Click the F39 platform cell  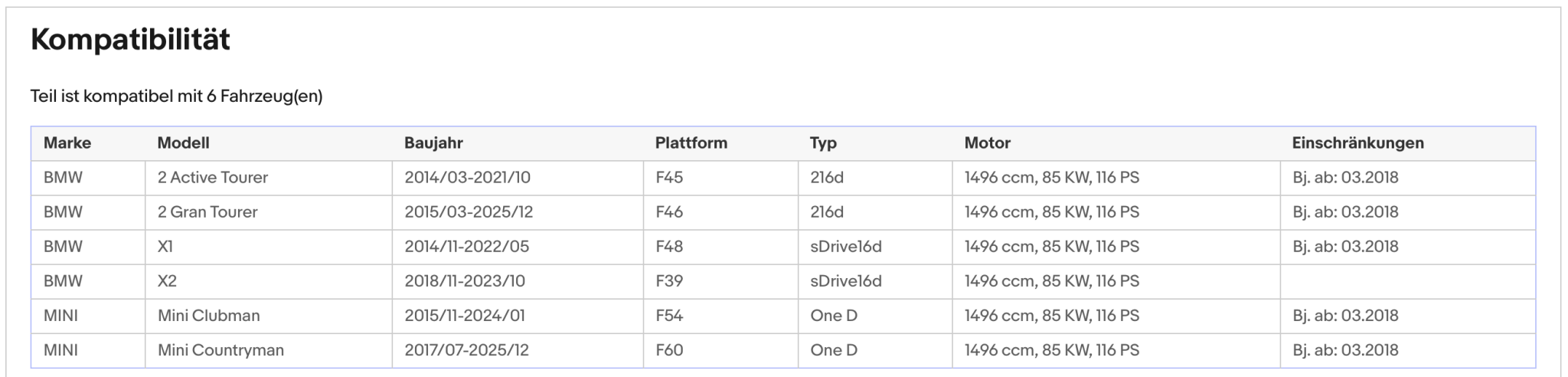click(x=720, y=281)
